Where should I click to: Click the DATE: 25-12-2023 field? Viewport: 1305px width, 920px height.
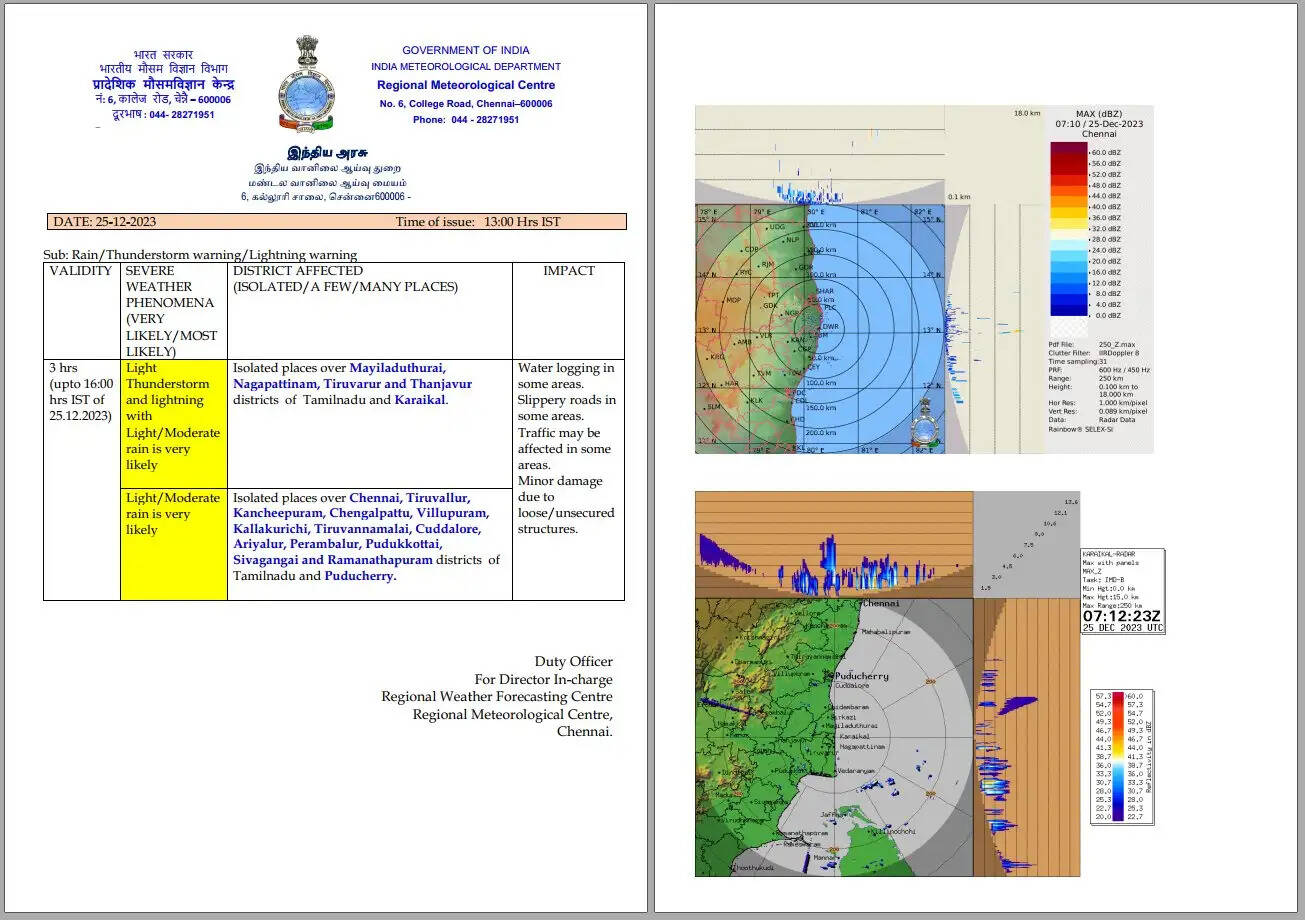point(104,222)
